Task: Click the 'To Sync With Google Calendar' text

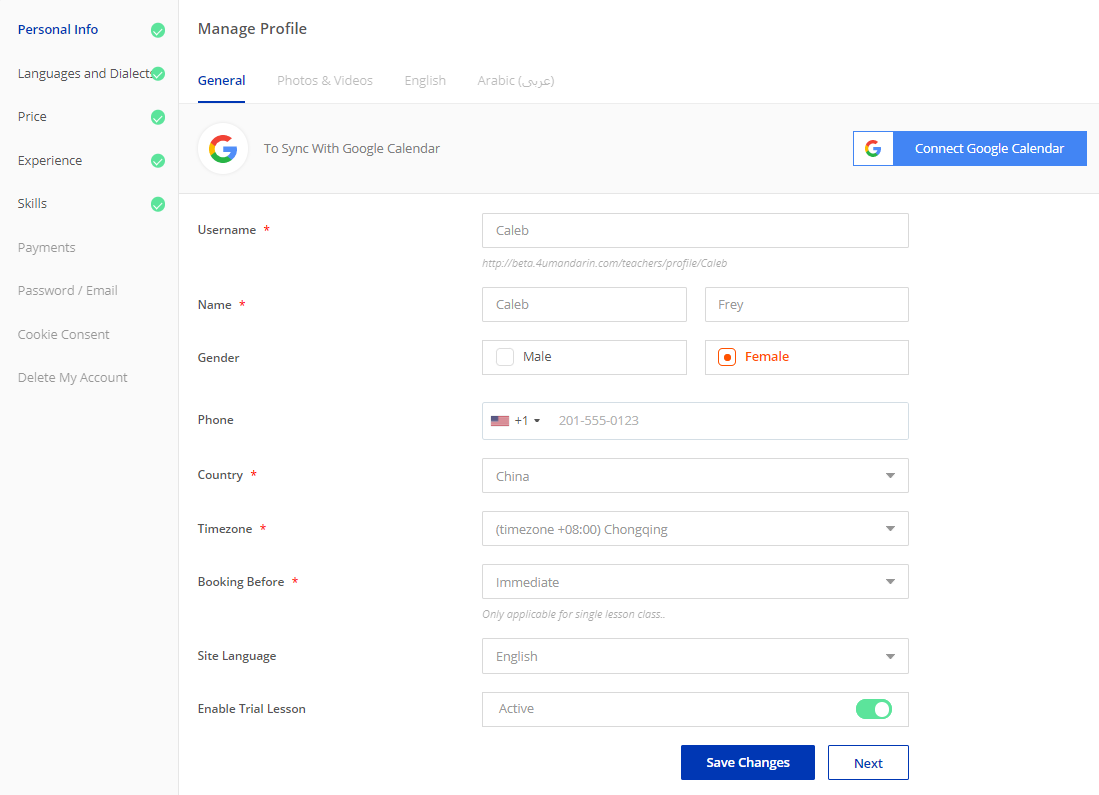Action: (x=352, y=149)
